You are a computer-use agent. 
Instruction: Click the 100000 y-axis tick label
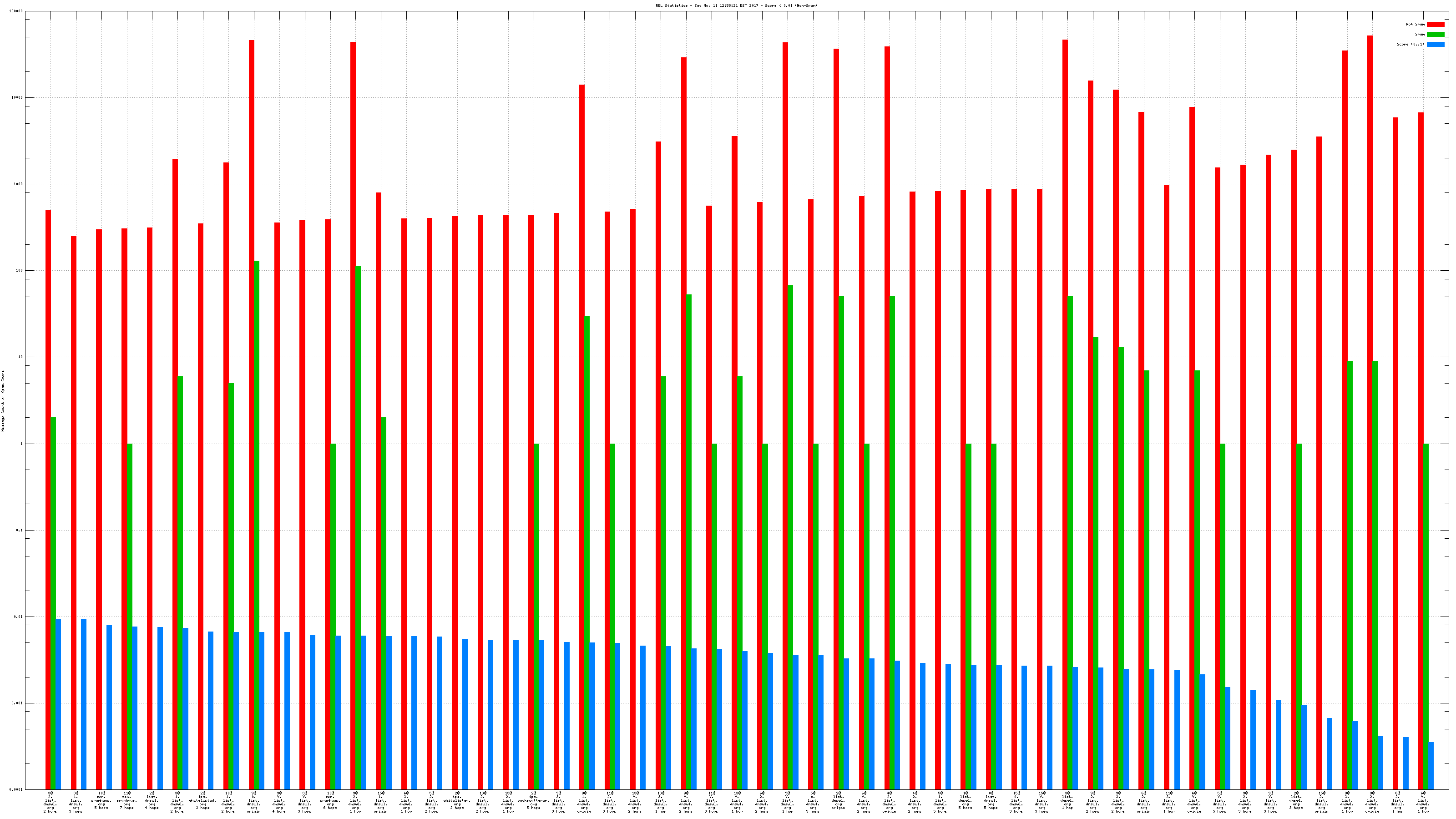(16, 11)
